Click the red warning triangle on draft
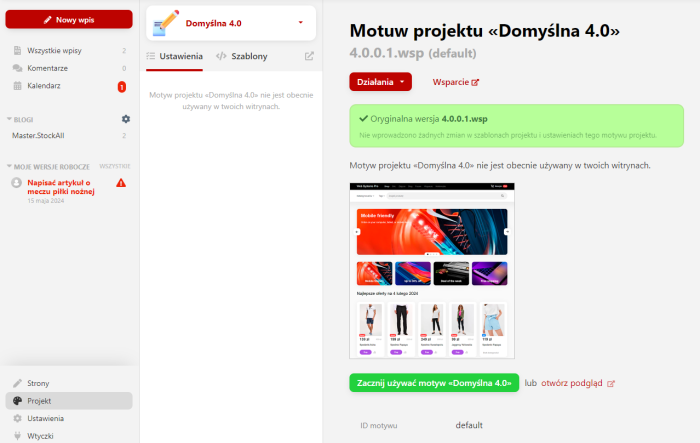The image size is (700, 443). click(x=121, y=183)
